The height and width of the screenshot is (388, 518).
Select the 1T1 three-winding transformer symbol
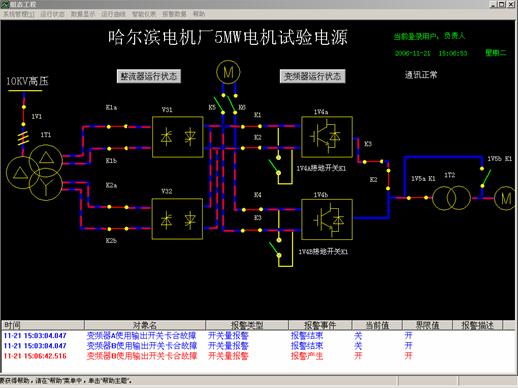(x=34, y=172)
